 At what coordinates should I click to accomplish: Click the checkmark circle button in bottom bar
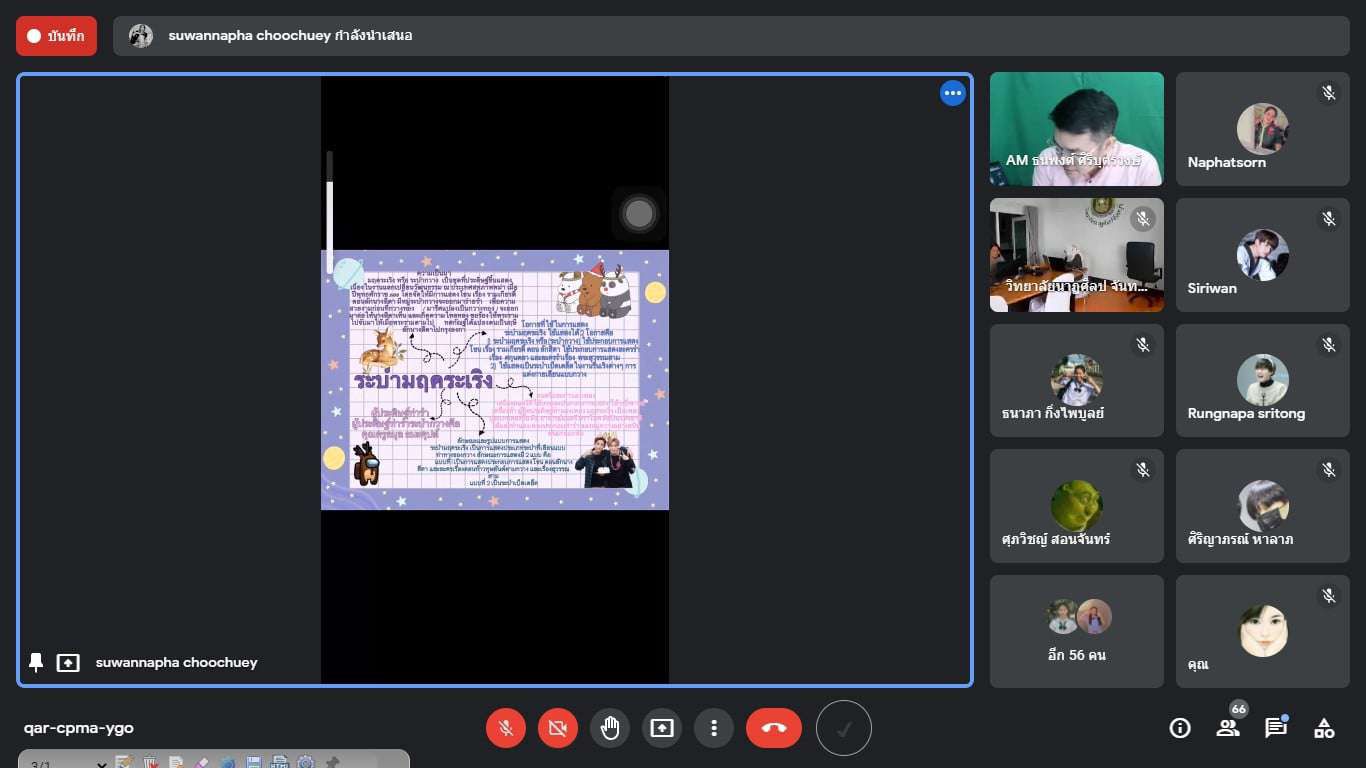(844, 728)
